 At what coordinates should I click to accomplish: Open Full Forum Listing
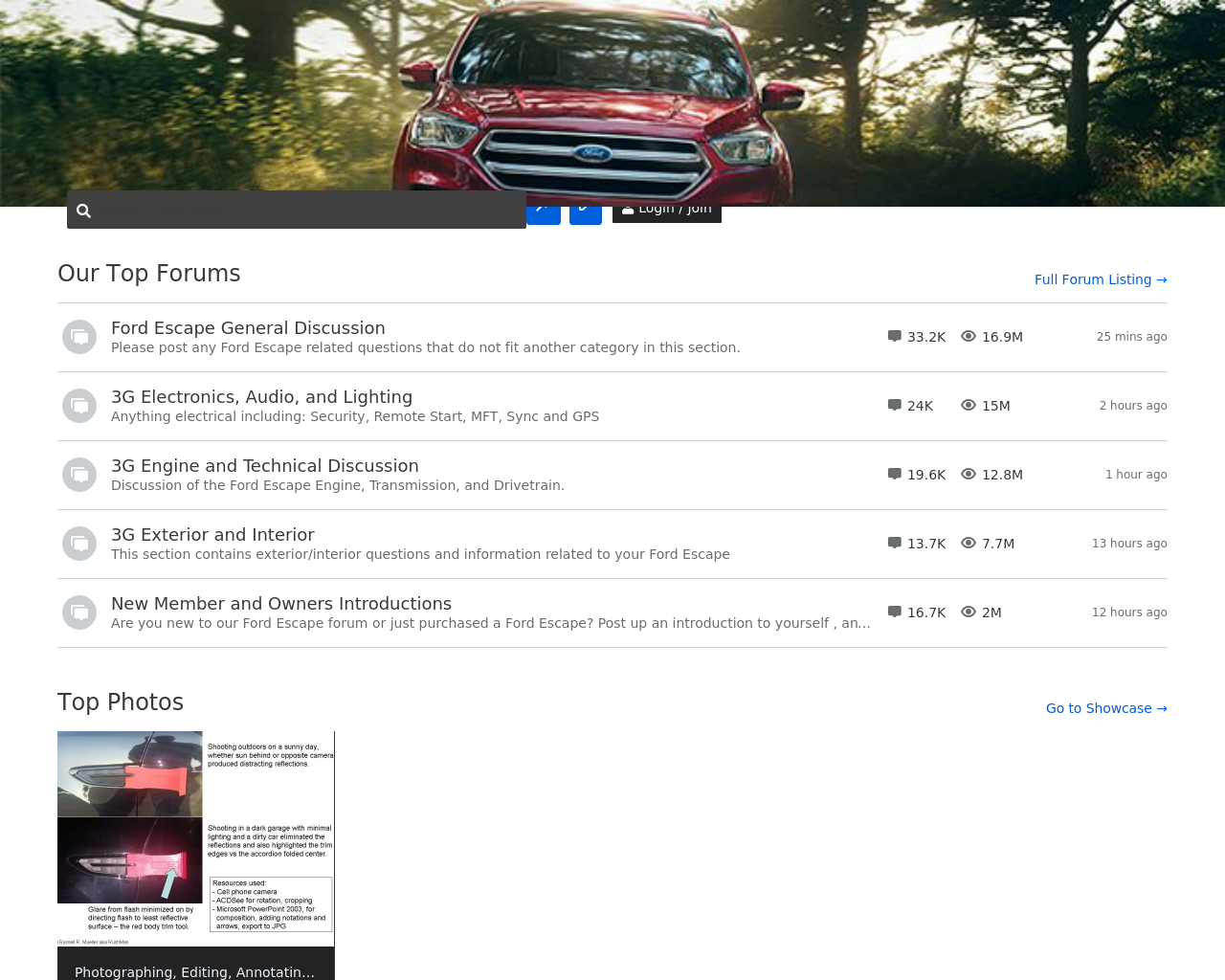[1101, 278]
